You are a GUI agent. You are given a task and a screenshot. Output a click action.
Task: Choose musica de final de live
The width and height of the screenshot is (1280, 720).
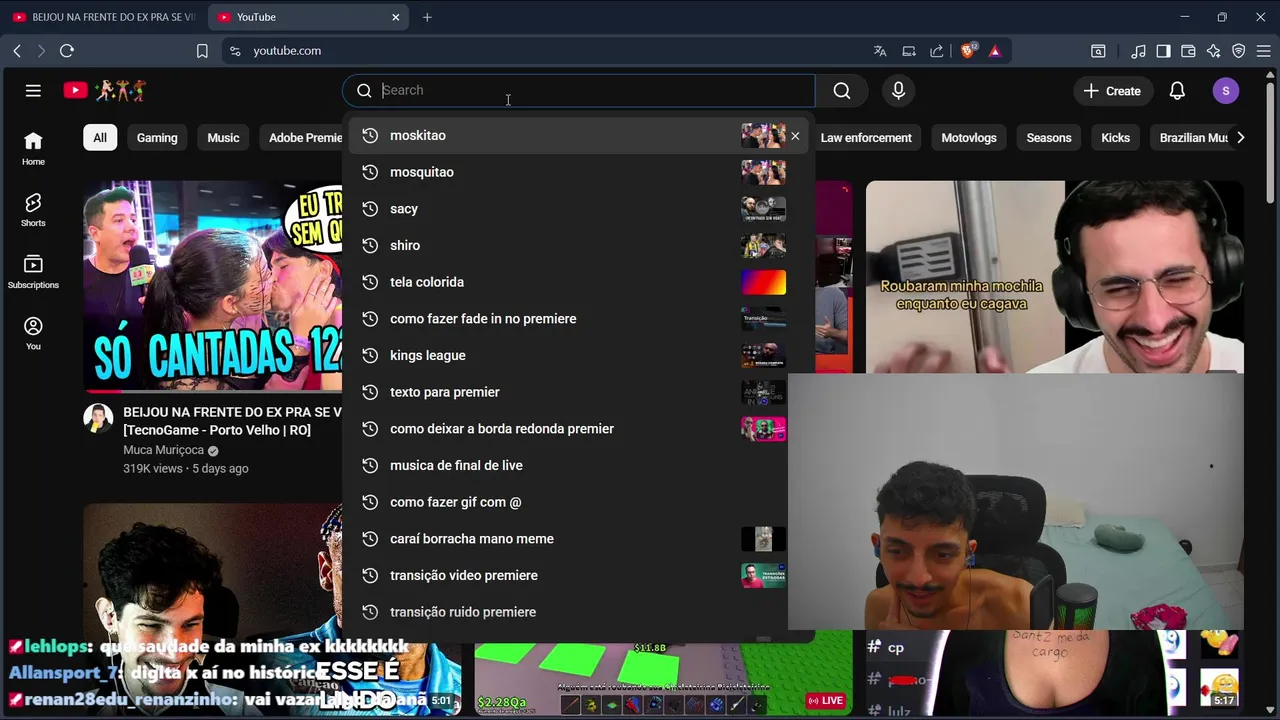(567, 466)
